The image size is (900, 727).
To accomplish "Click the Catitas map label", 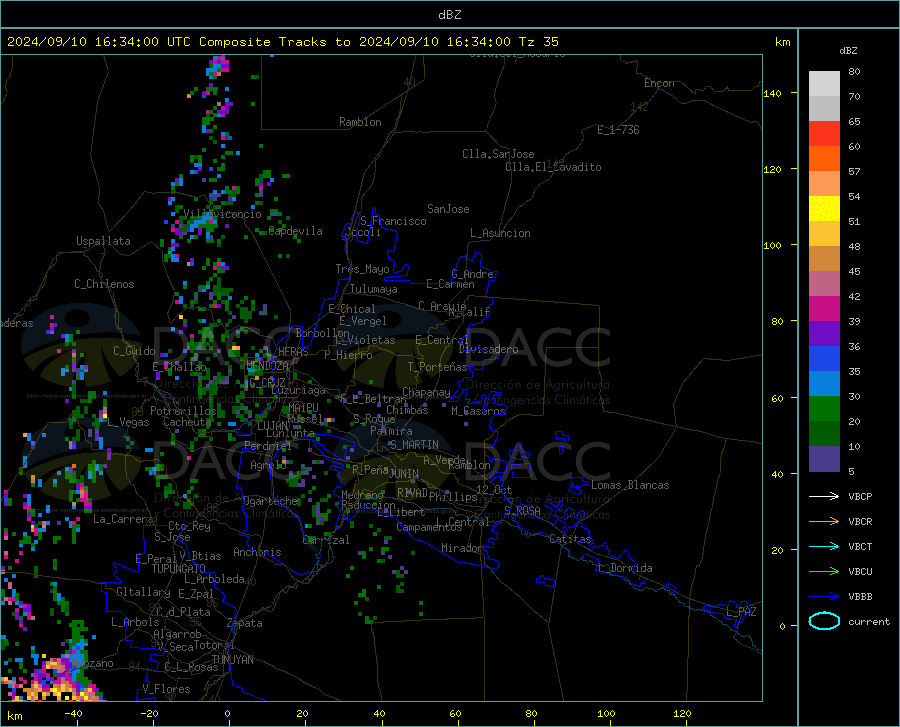I will tap(571, 539).
